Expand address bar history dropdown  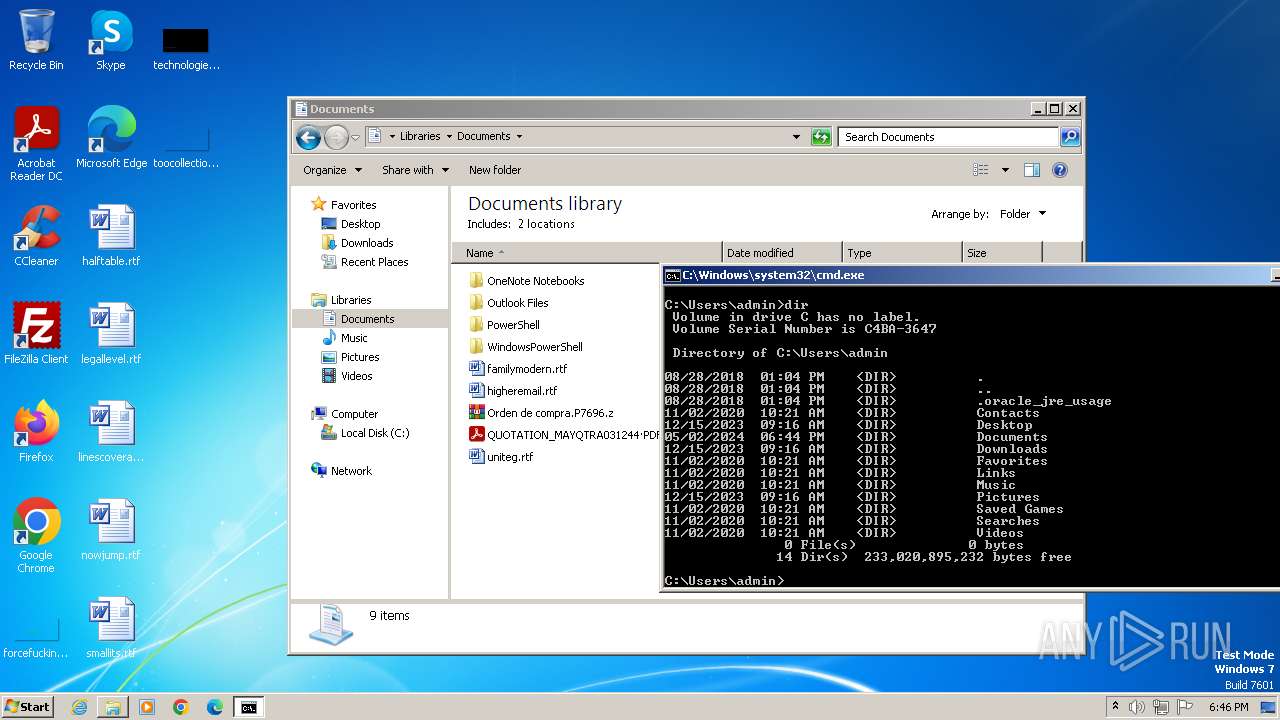click(x=796, y=137)
